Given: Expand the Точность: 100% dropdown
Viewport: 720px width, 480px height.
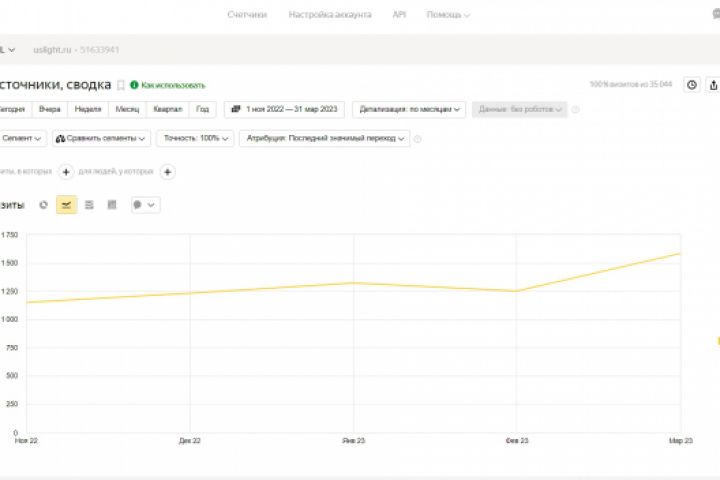Looking at the screenshot, I should (x=195, y=138).
